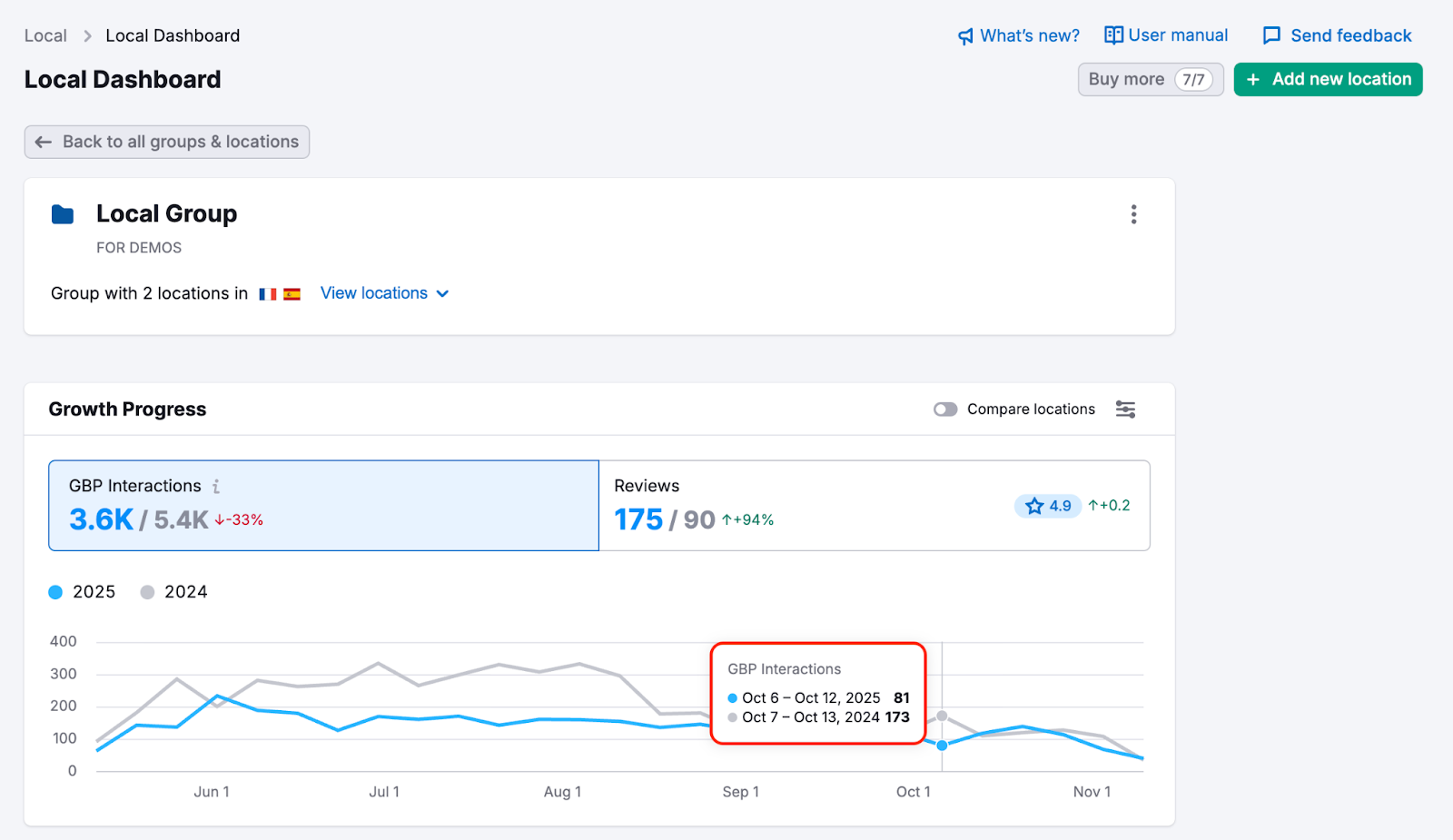
Task: Enable the Compare locations toggle
Action: tap(945, 410)
